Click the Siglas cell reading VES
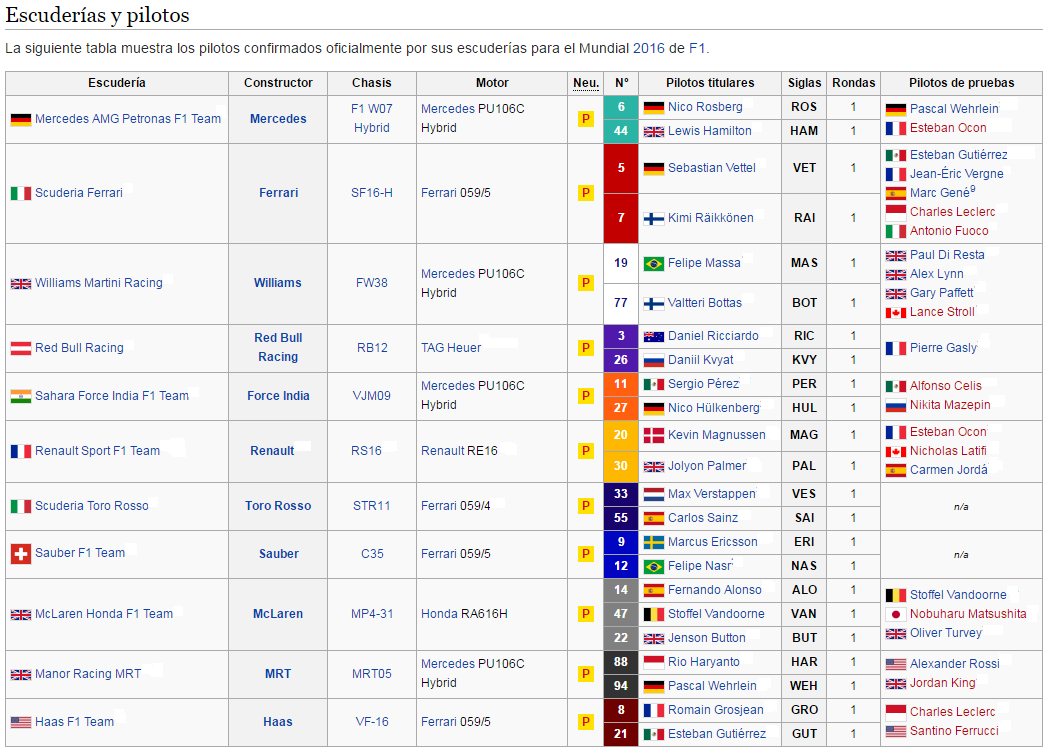Screen dimensions: 1049x754 [x=803, y=494]
